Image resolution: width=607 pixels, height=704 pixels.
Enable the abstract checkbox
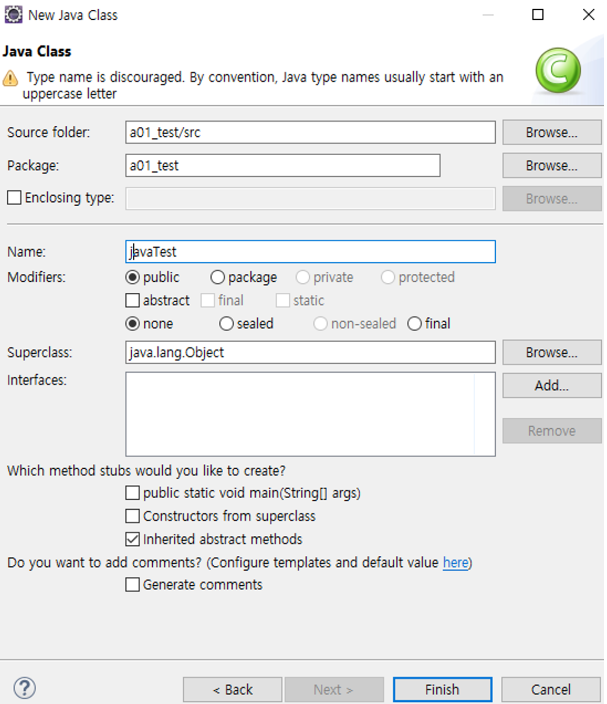pyautogui.click(x=132, y=300)
